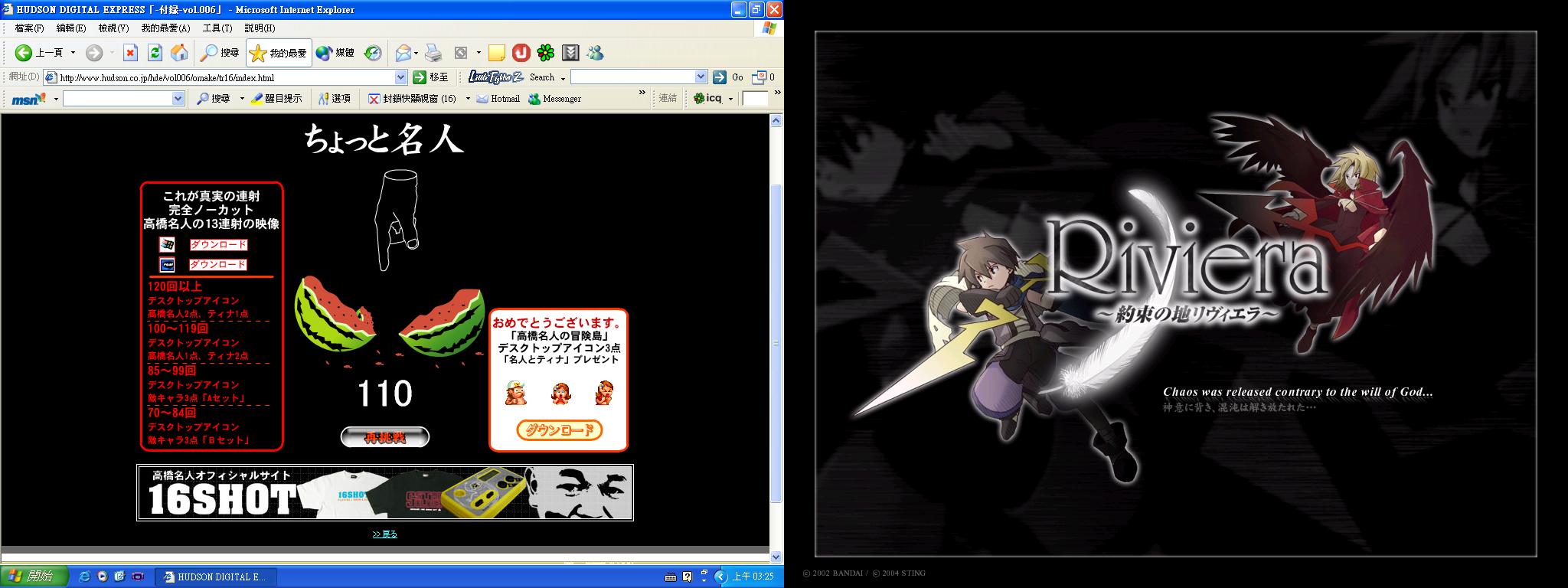Screen dimensions: 1568x588
Task: Launch Windows Media Player from quick launch
Action: tap(102, 577)
